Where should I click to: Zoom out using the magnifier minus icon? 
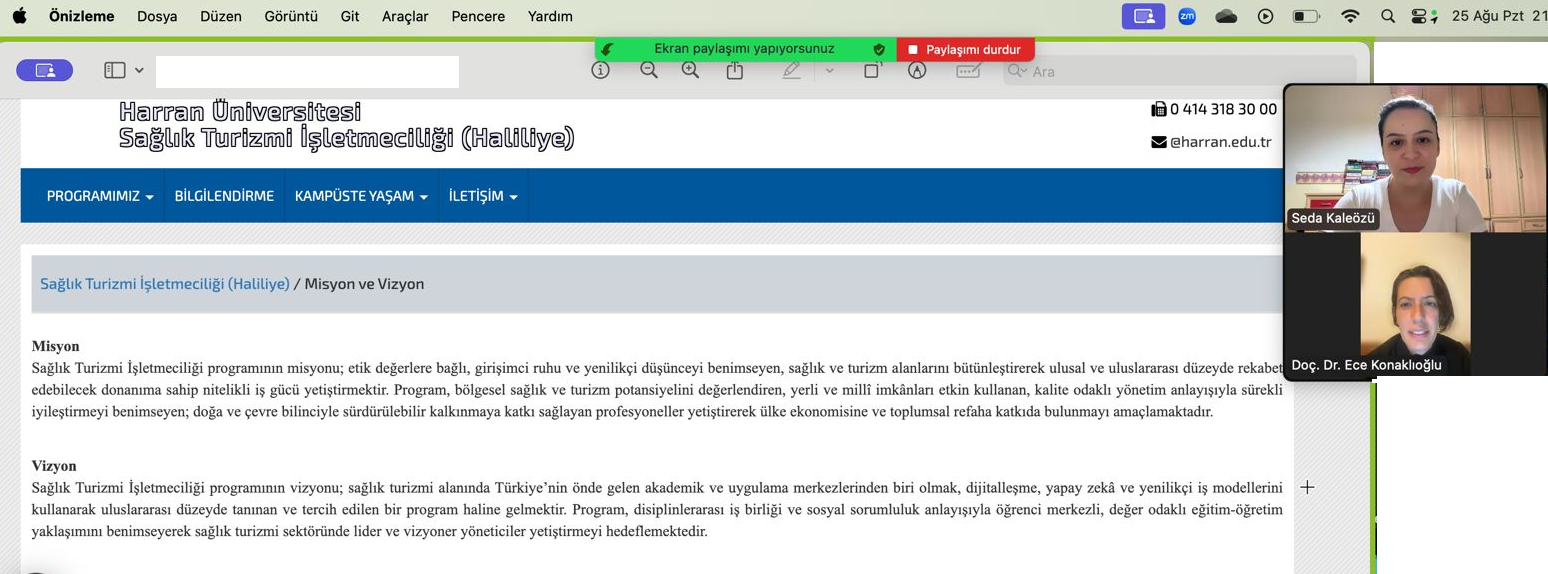649,71
